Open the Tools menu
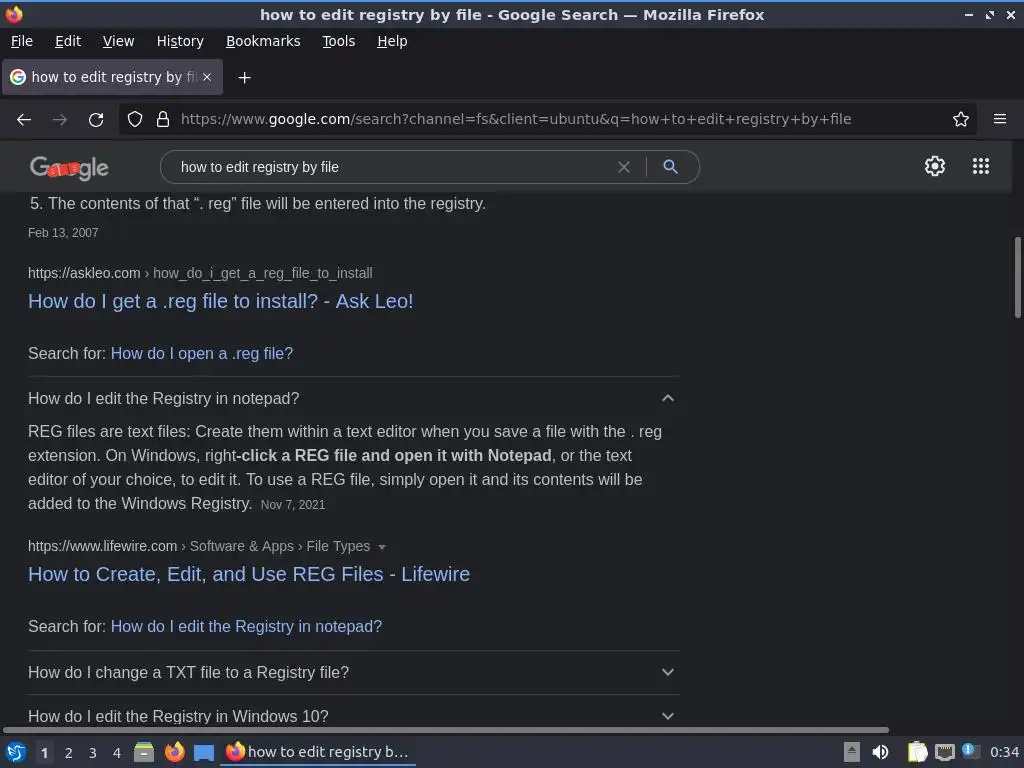Viewport: 1024px width, 768px height. (338, 41)
